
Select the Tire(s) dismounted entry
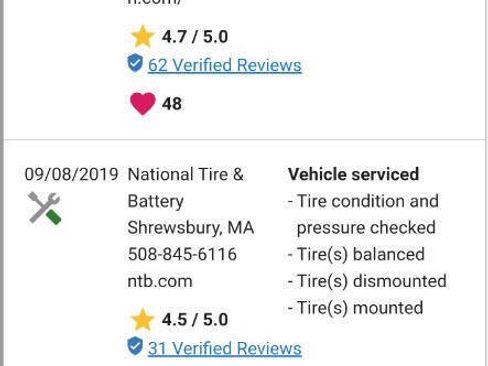(x=367, y=281)
